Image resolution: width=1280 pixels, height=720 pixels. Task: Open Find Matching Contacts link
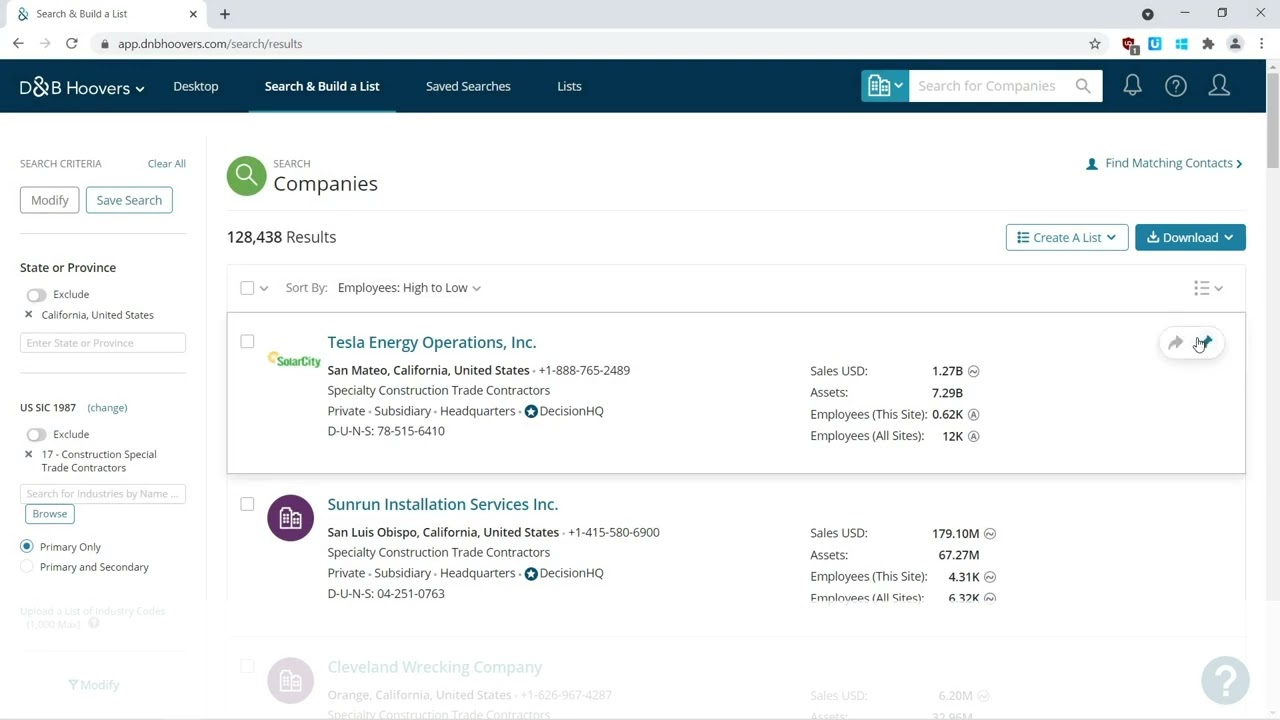tap(1164, 164)
